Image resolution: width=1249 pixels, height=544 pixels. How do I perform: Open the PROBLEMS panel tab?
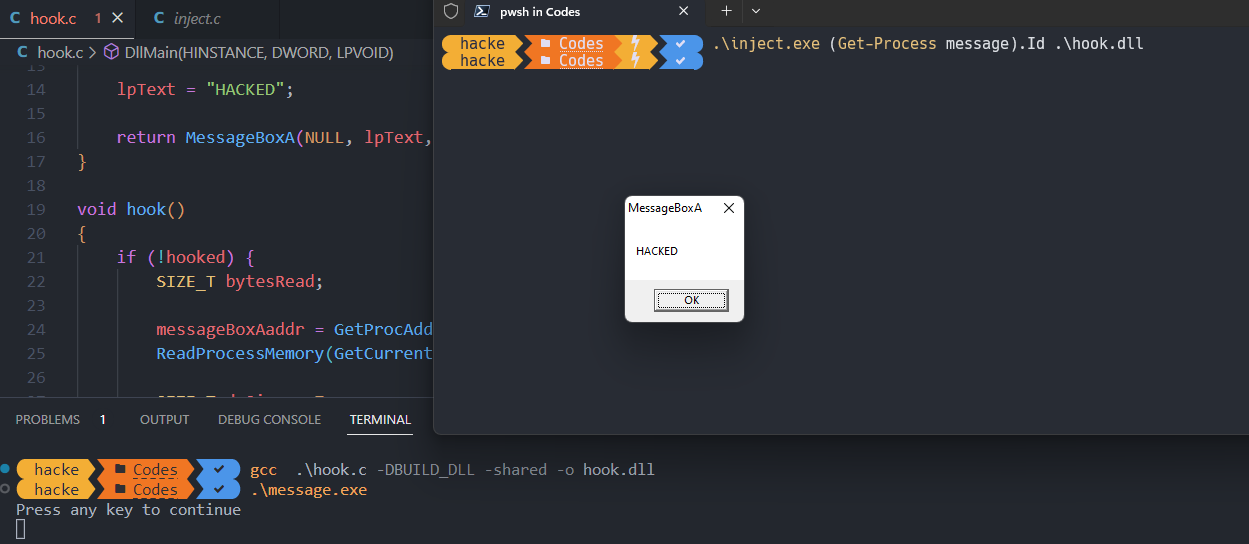[48, 419]
